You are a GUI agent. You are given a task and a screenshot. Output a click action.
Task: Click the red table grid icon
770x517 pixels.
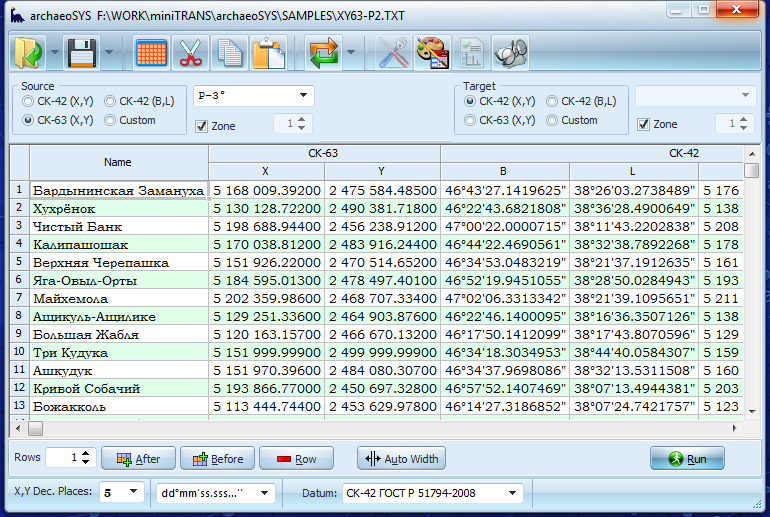point(151,52)
